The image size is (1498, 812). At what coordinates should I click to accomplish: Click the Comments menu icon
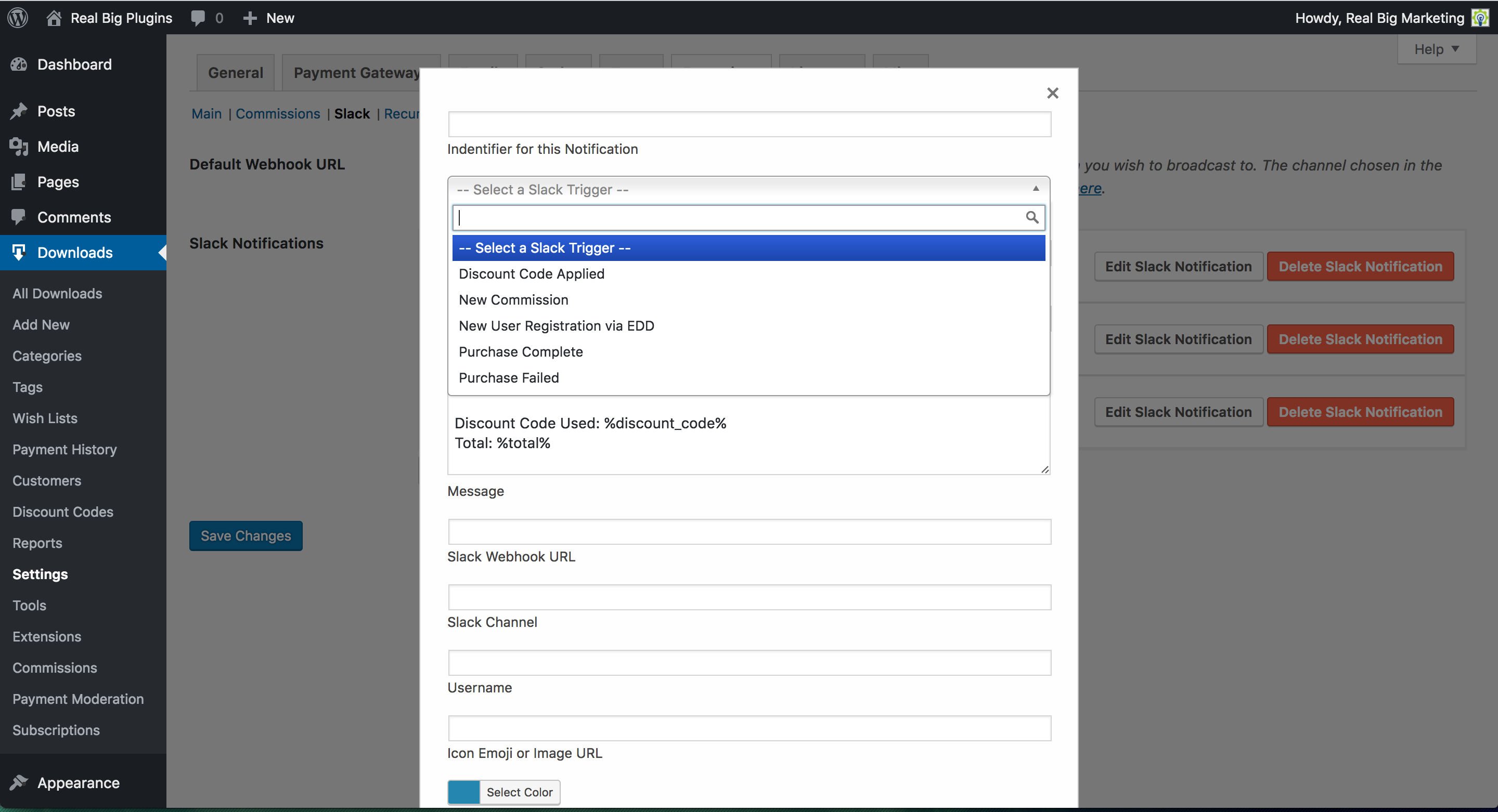point(19,217)
